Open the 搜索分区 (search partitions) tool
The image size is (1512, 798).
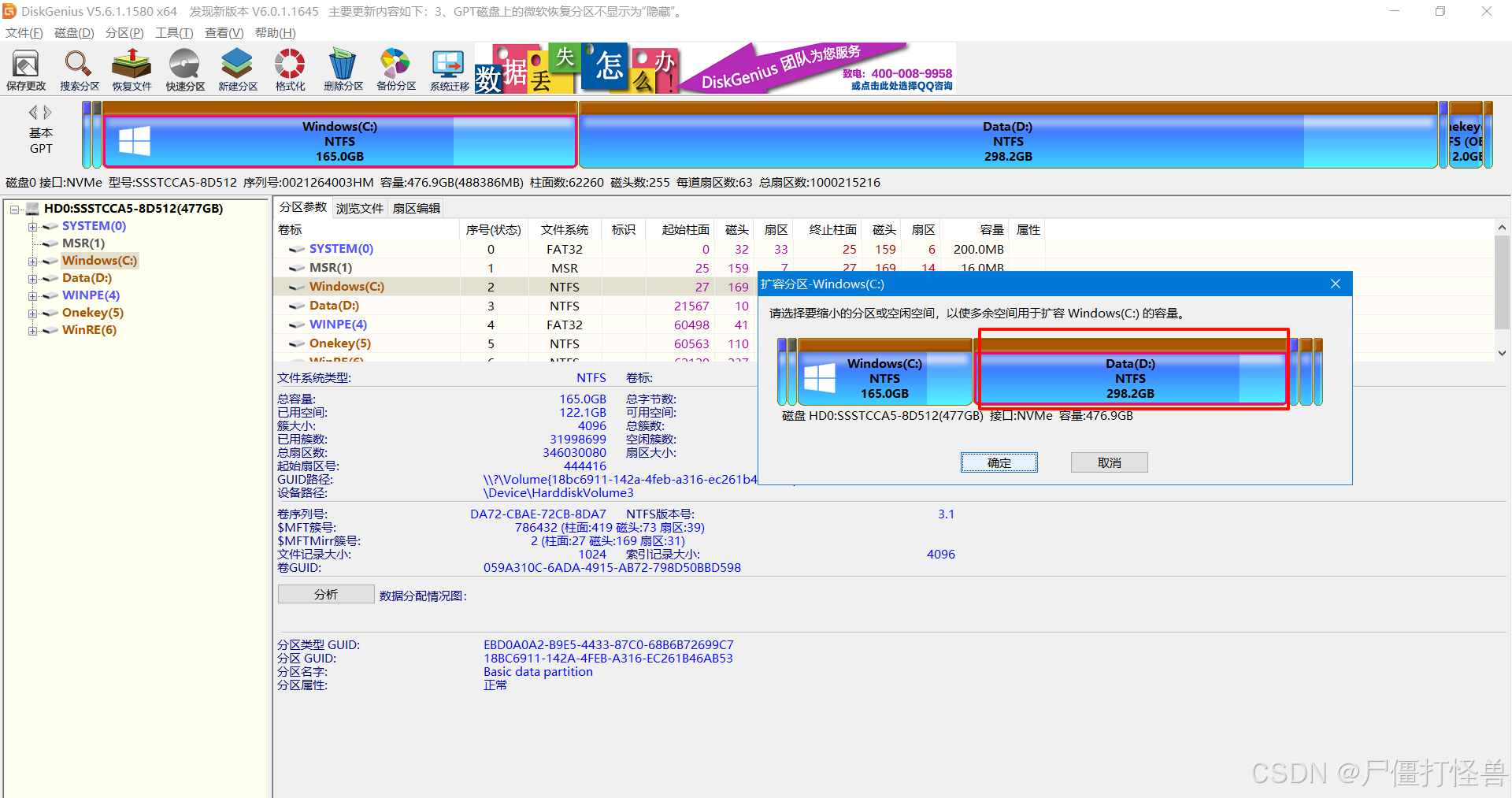point(80,69)
